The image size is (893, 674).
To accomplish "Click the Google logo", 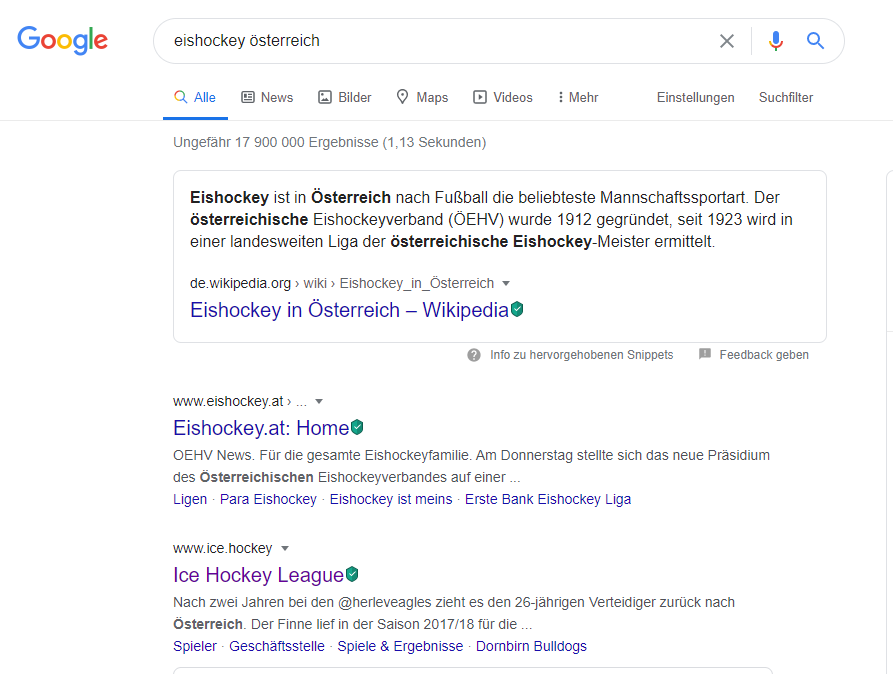I will pyautogui.click(x=62, y=40).
